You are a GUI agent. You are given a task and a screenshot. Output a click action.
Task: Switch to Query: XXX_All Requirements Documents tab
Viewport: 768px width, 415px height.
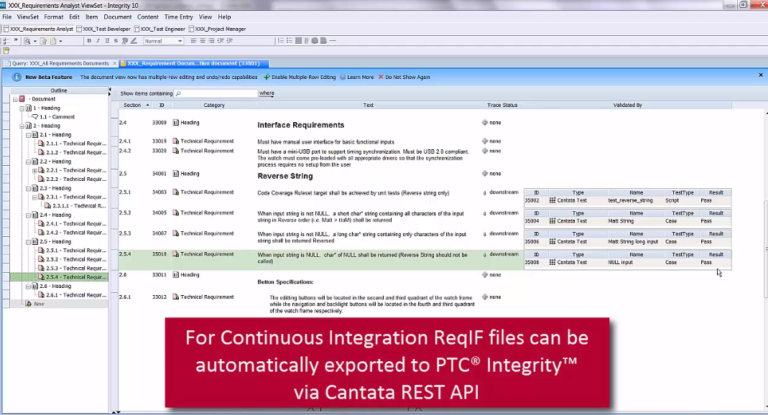point(61,63)
